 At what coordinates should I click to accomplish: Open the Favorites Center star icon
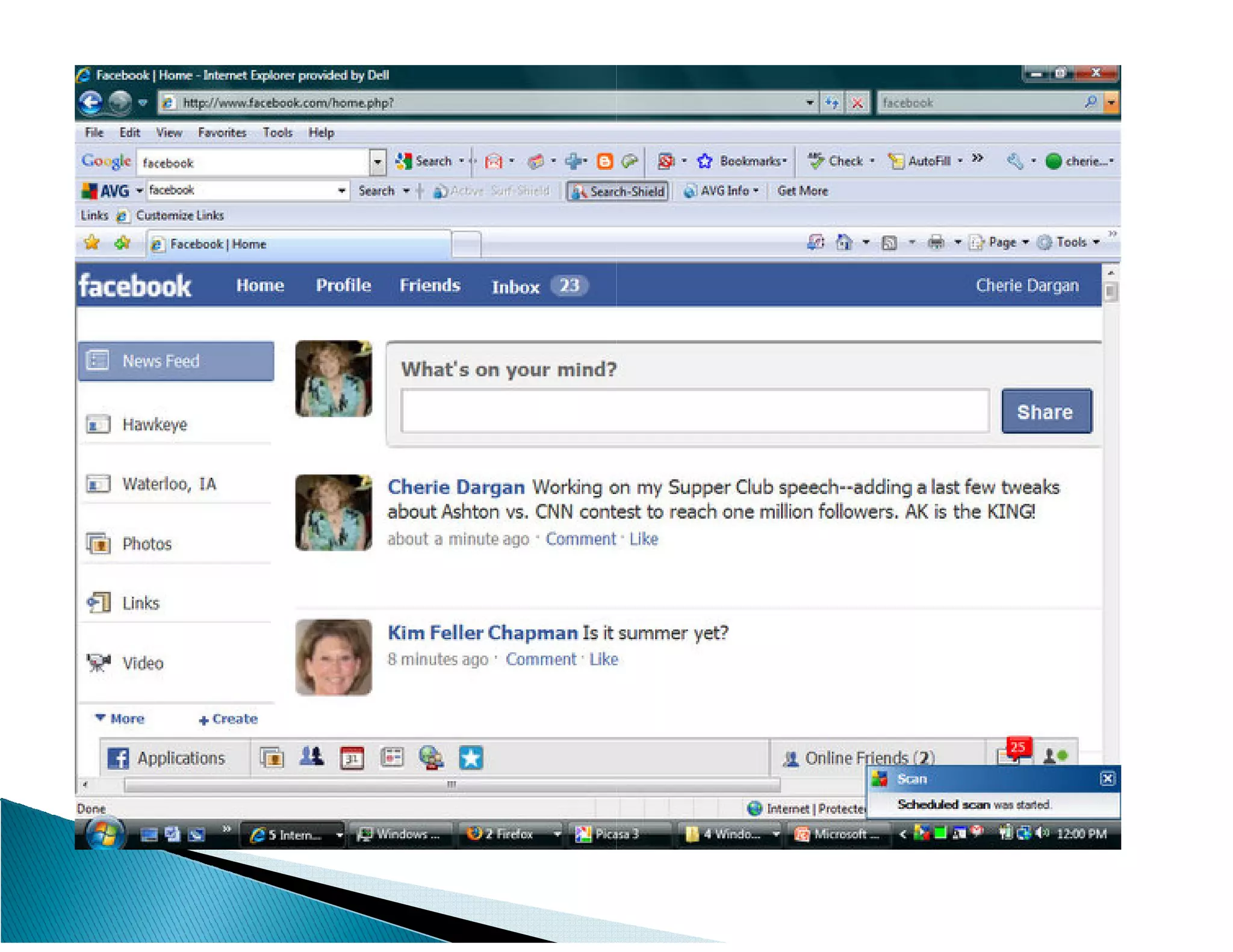pos(92,243)
